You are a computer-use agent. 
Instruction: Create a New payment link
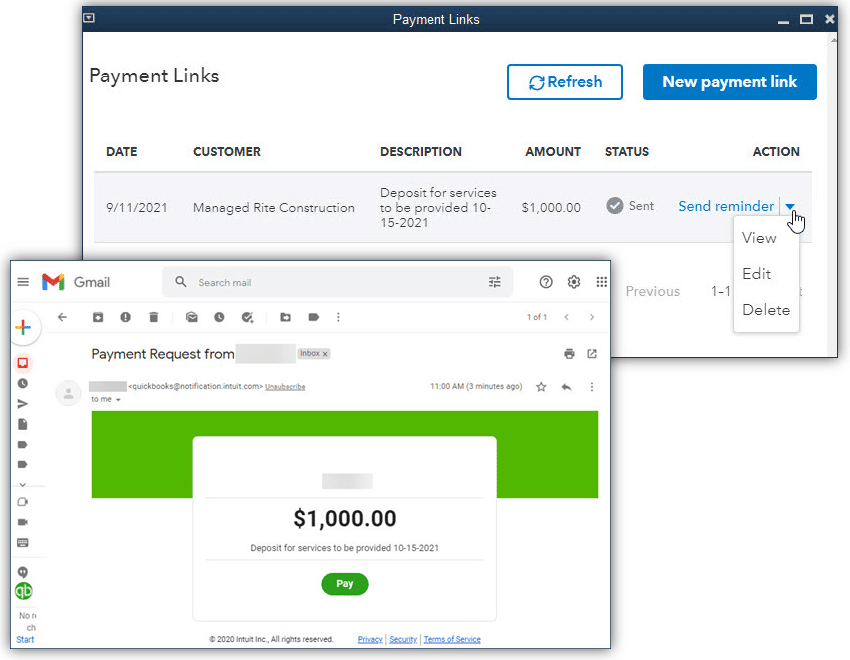pos(729,82)
